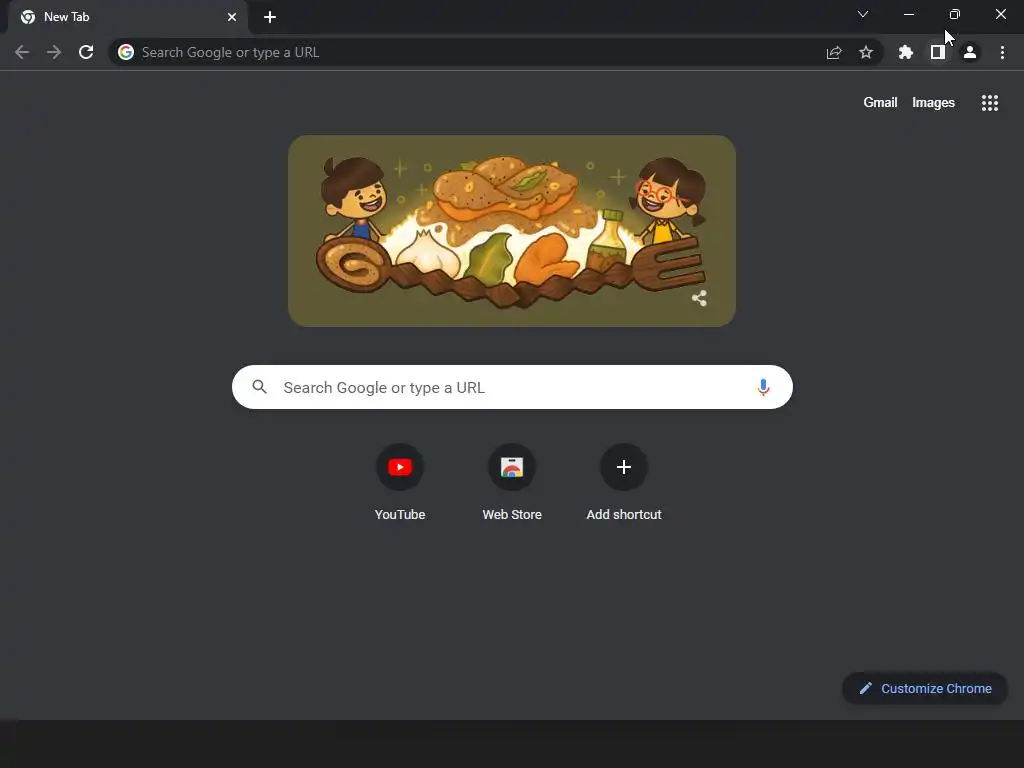Click the Google icon in address bar
Viewport: 1024px width, 768px height.
[126, 52]
